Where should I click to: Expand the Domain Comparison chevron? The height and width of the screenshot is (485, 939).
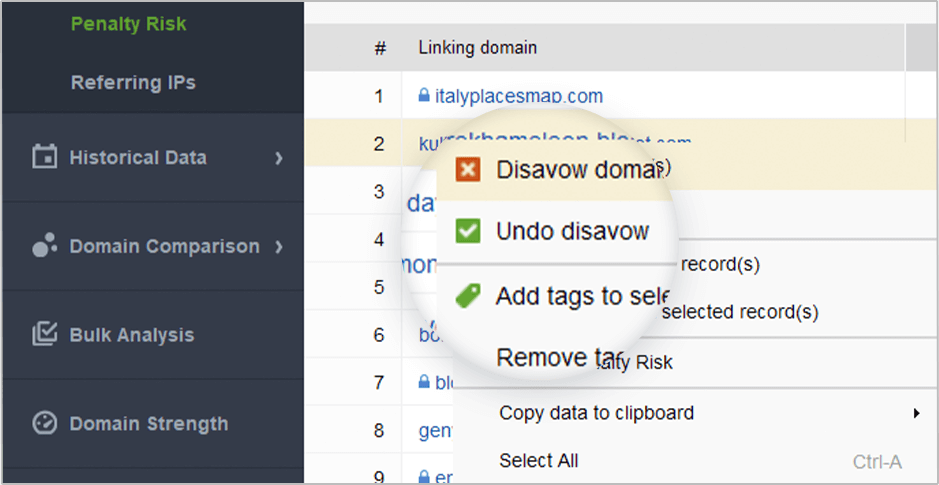click(278, 246)
